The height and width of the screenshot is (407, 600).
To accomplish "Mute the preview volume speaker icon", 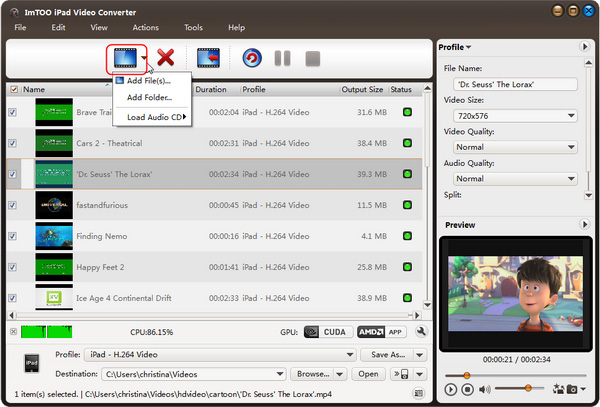I will (484, 389).
